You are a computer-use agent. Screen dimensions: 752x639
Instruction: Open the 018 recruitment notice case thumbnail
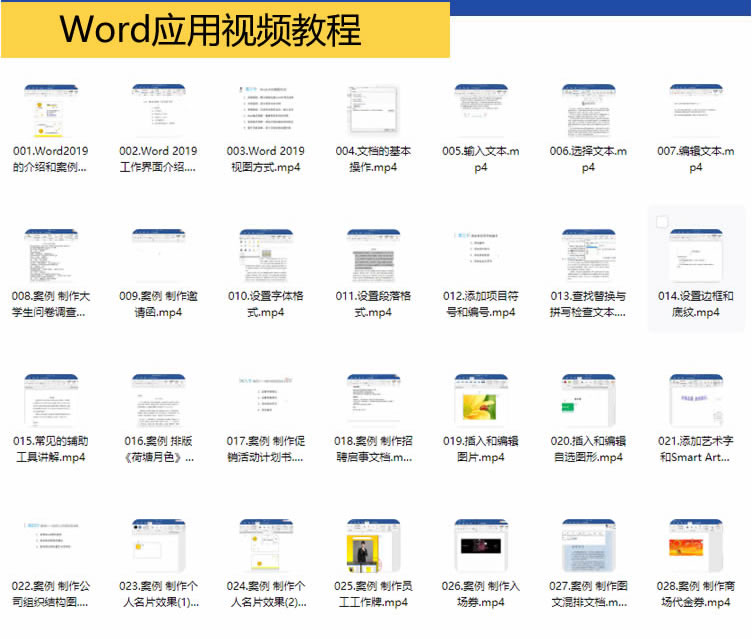[x=373, y=401]
